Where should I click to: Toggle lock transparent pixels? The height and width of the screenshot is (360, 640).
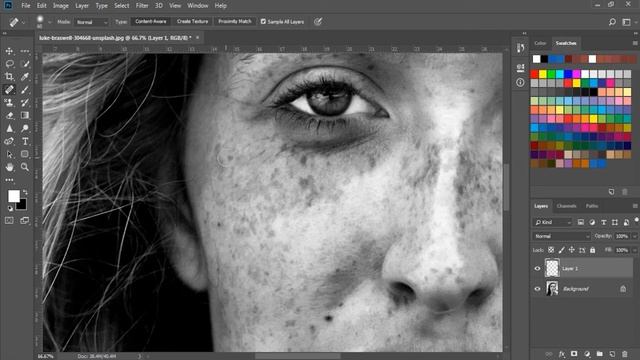click(x=551, y=250)
